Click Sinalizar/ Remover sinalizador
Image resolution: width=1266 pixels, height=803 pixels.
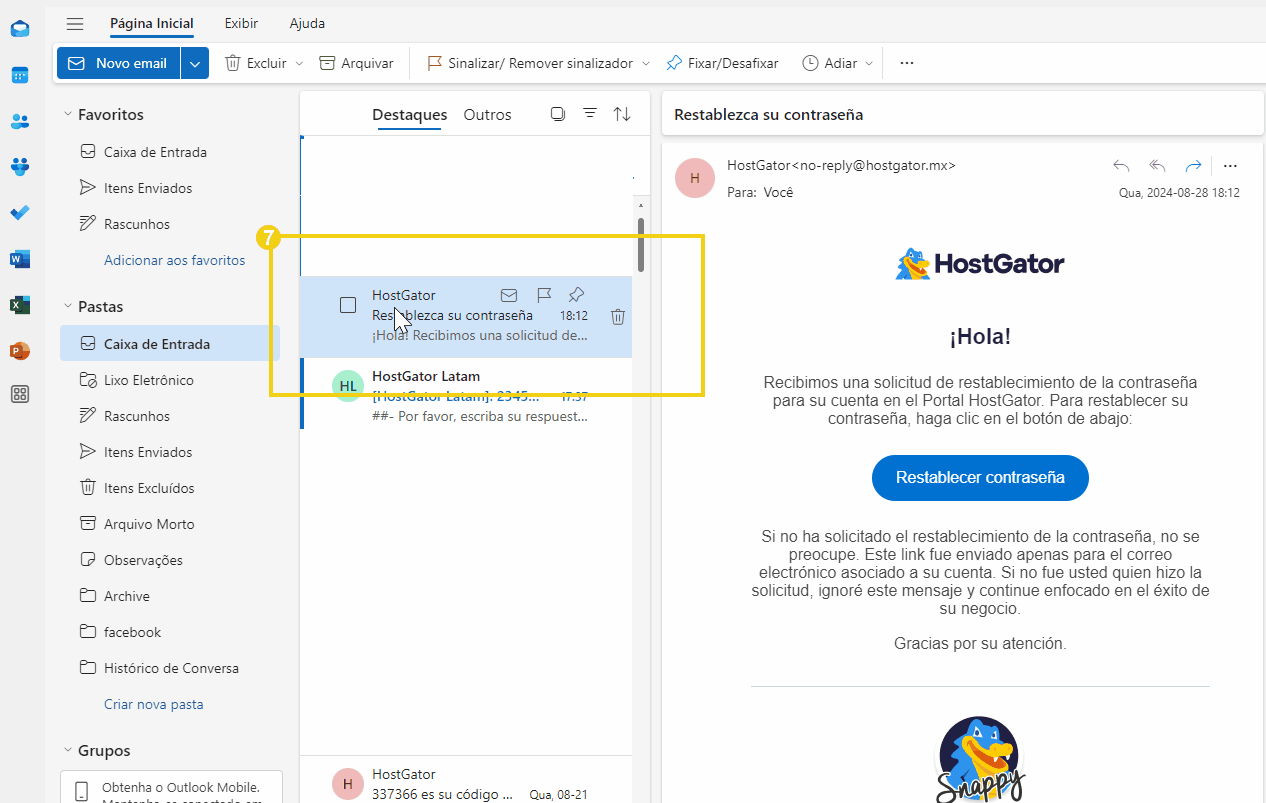tap(530, 63)
